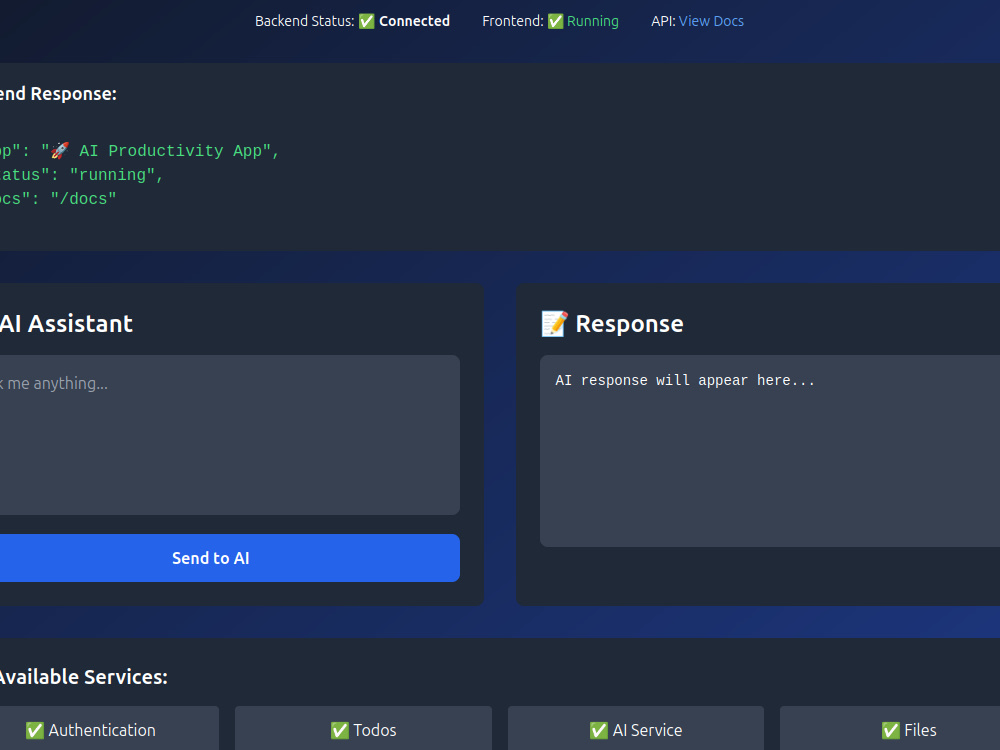Screen dimensions: 1000x750
Task: Focus the ask me anything text area
Action: coord(230,435)
